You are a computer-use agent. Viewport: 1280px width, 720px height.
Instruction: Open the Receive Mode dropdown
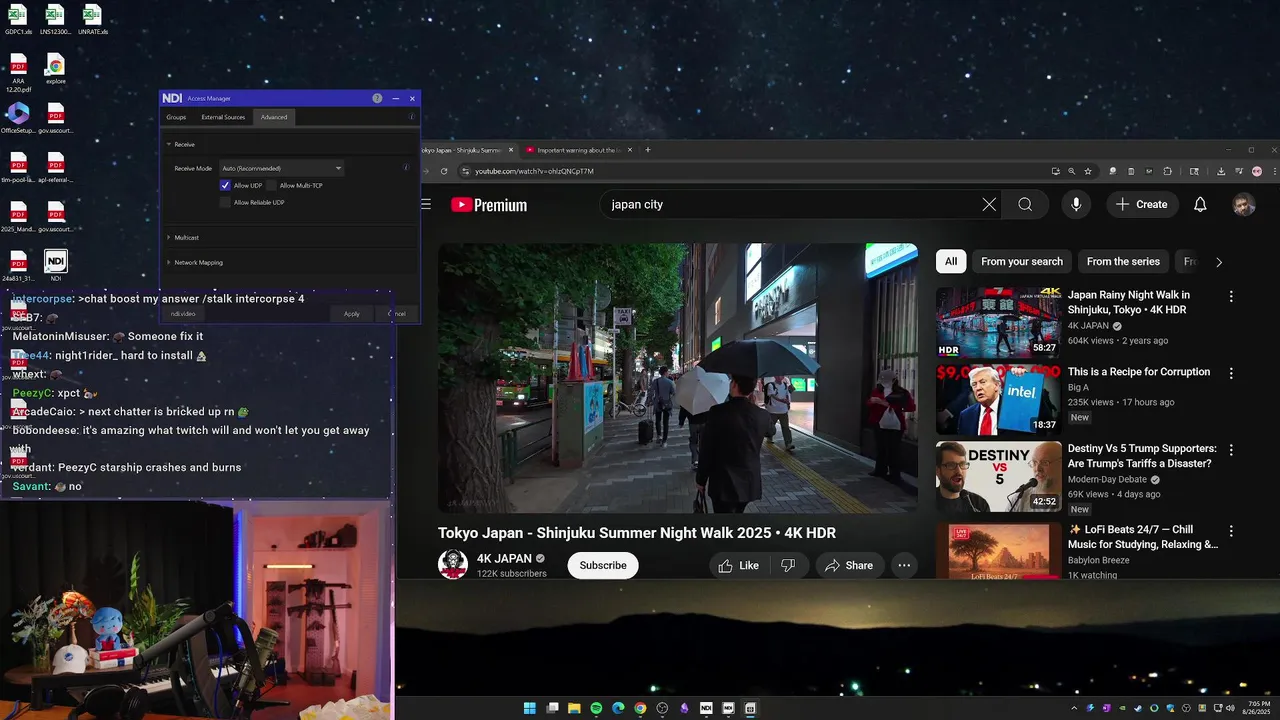point(282,168)
